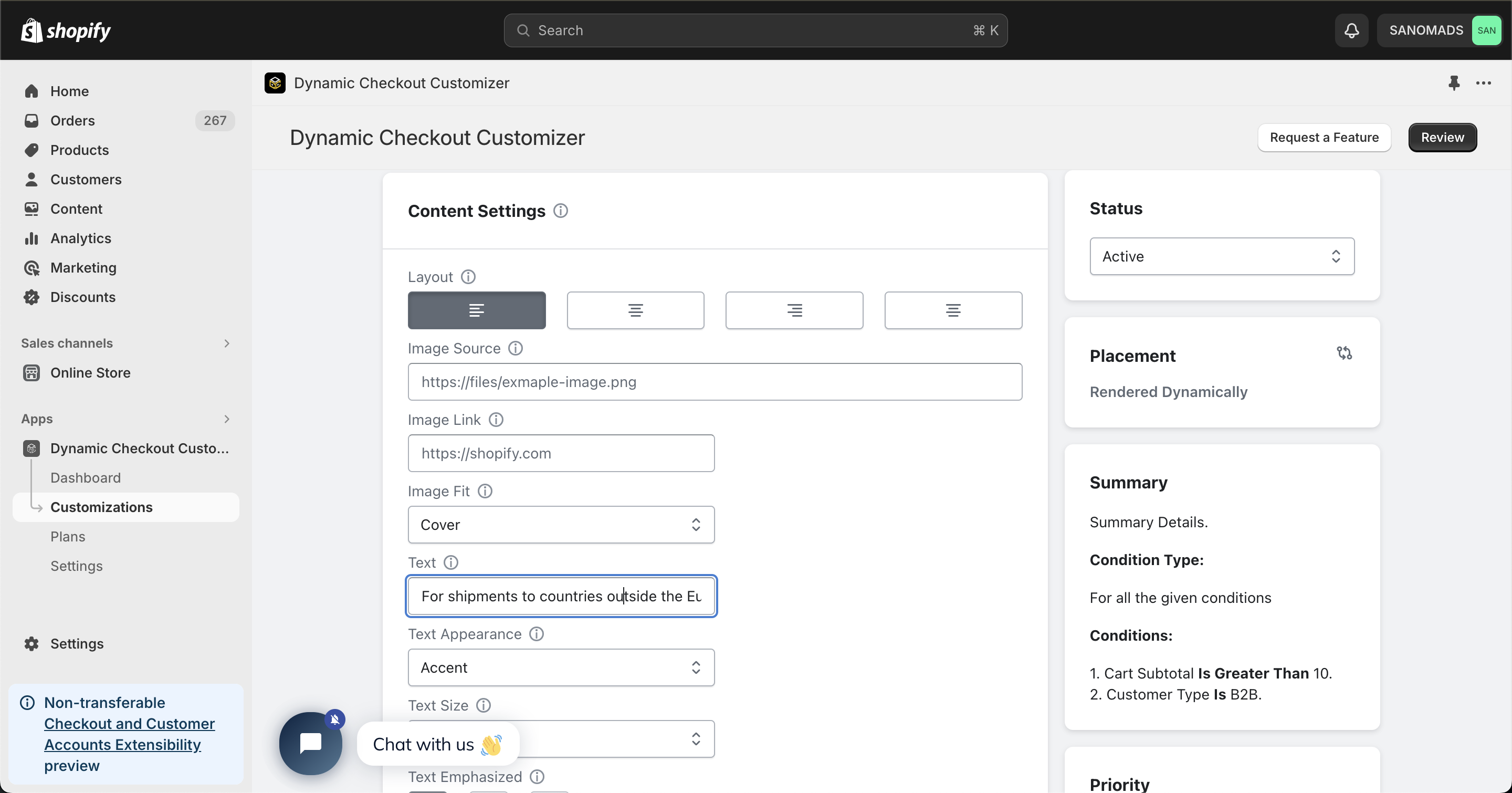Open store Settings via the gear icon
Image resolution: width=1512 pixels, height=793 pixels.
coord(31,644)
